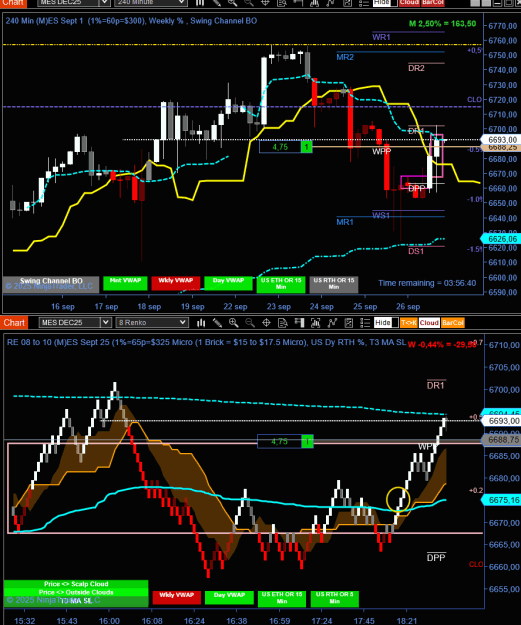Image resolution: width=521 pixels, height=625 pixels.
Task: Open the data box icon in Renko toolbar
Action: (283, 322)
